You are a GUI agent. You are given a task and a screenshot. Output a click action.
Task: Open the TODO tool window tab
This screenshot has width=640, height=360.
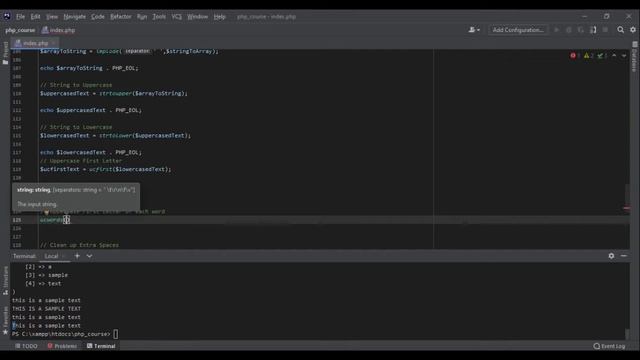point(26,346)
